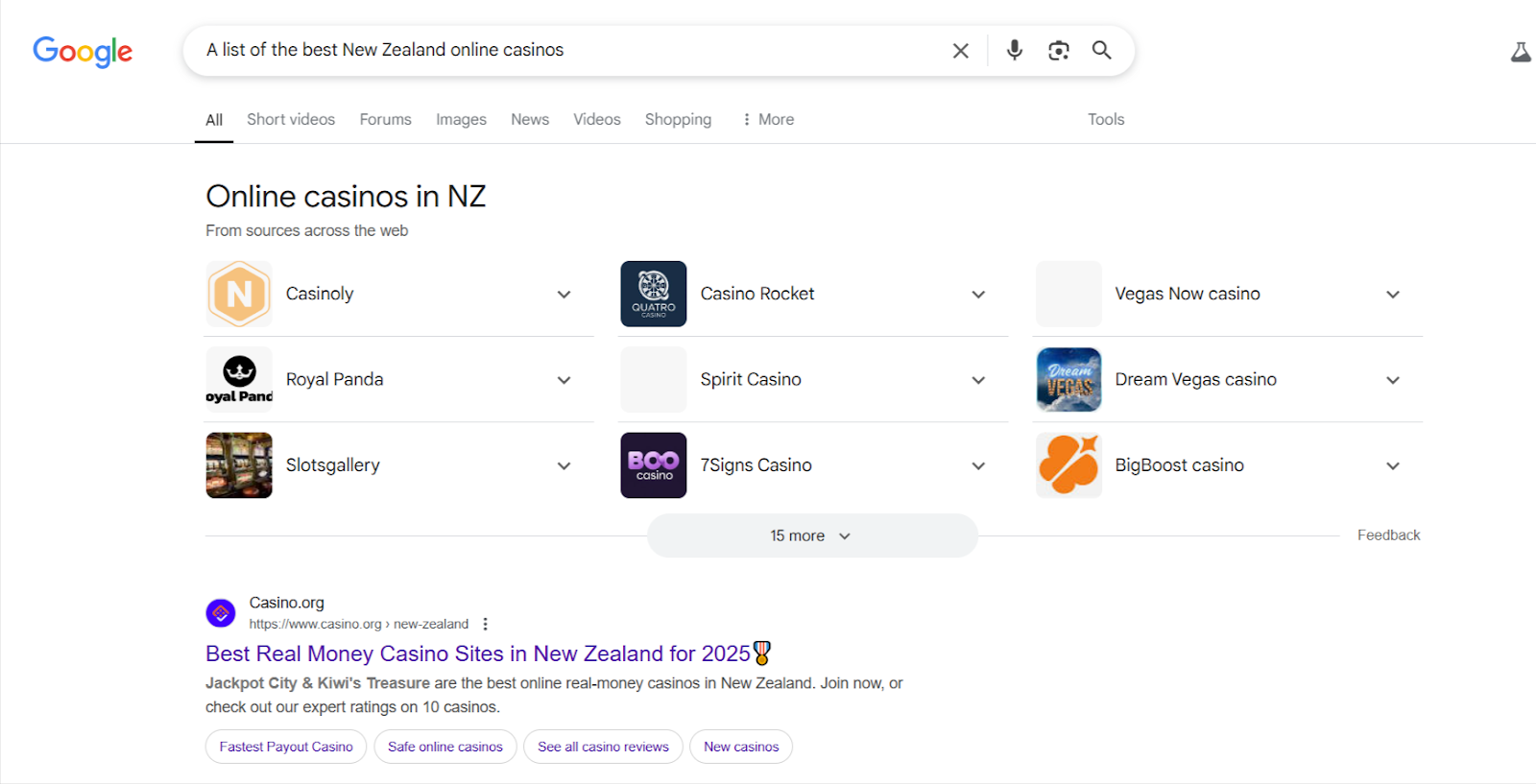This screenshot has width=1536, height=784.
Task: Click the Casinoly name text
Action: click(320, 294)
